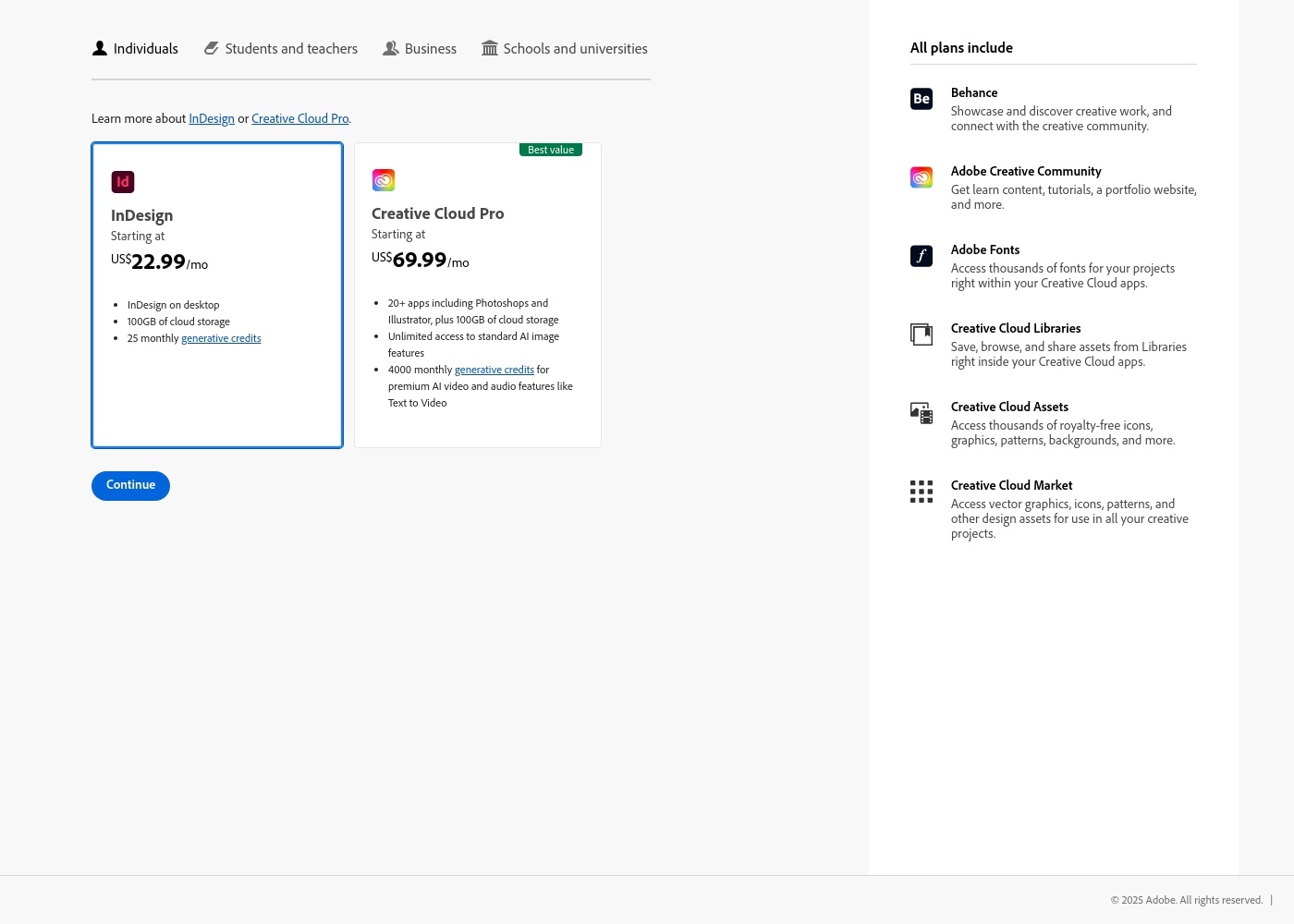The image size is (1294, 924).
Task: Open the InDesign learn more link
Action: click(x=212, y=119)
